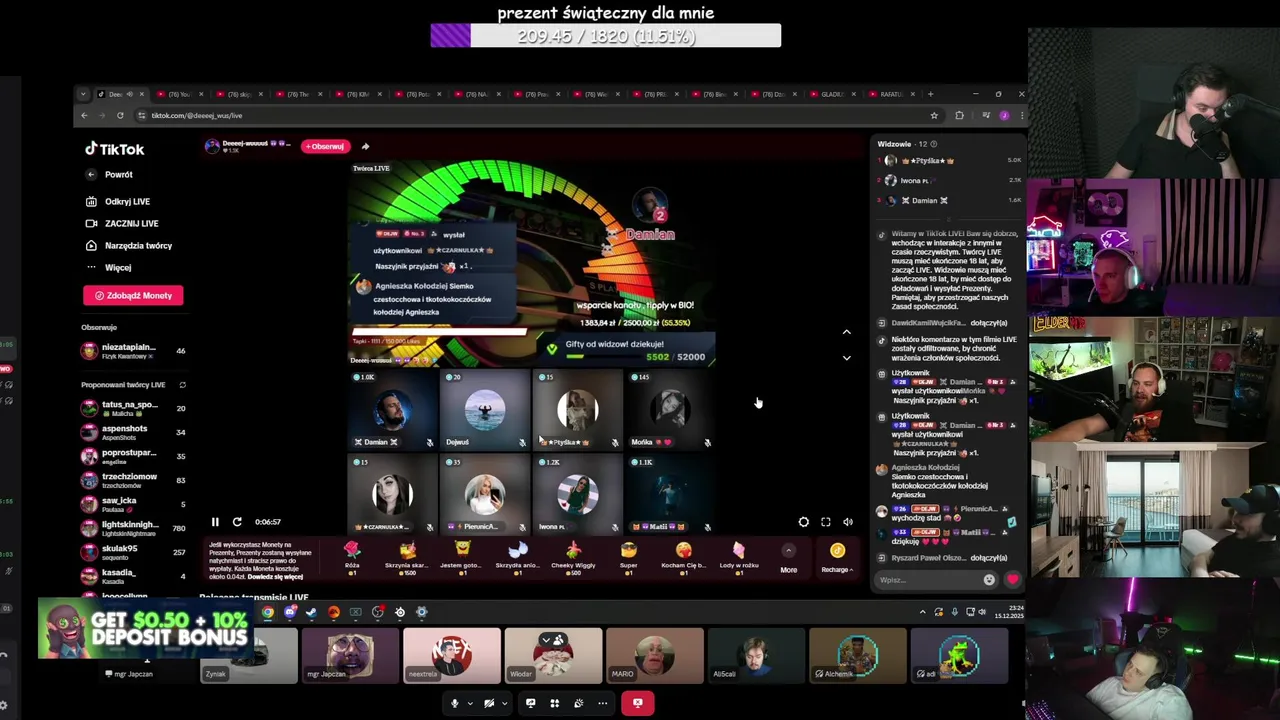Open Chrome from the taskbar

[x=268, y=612]
